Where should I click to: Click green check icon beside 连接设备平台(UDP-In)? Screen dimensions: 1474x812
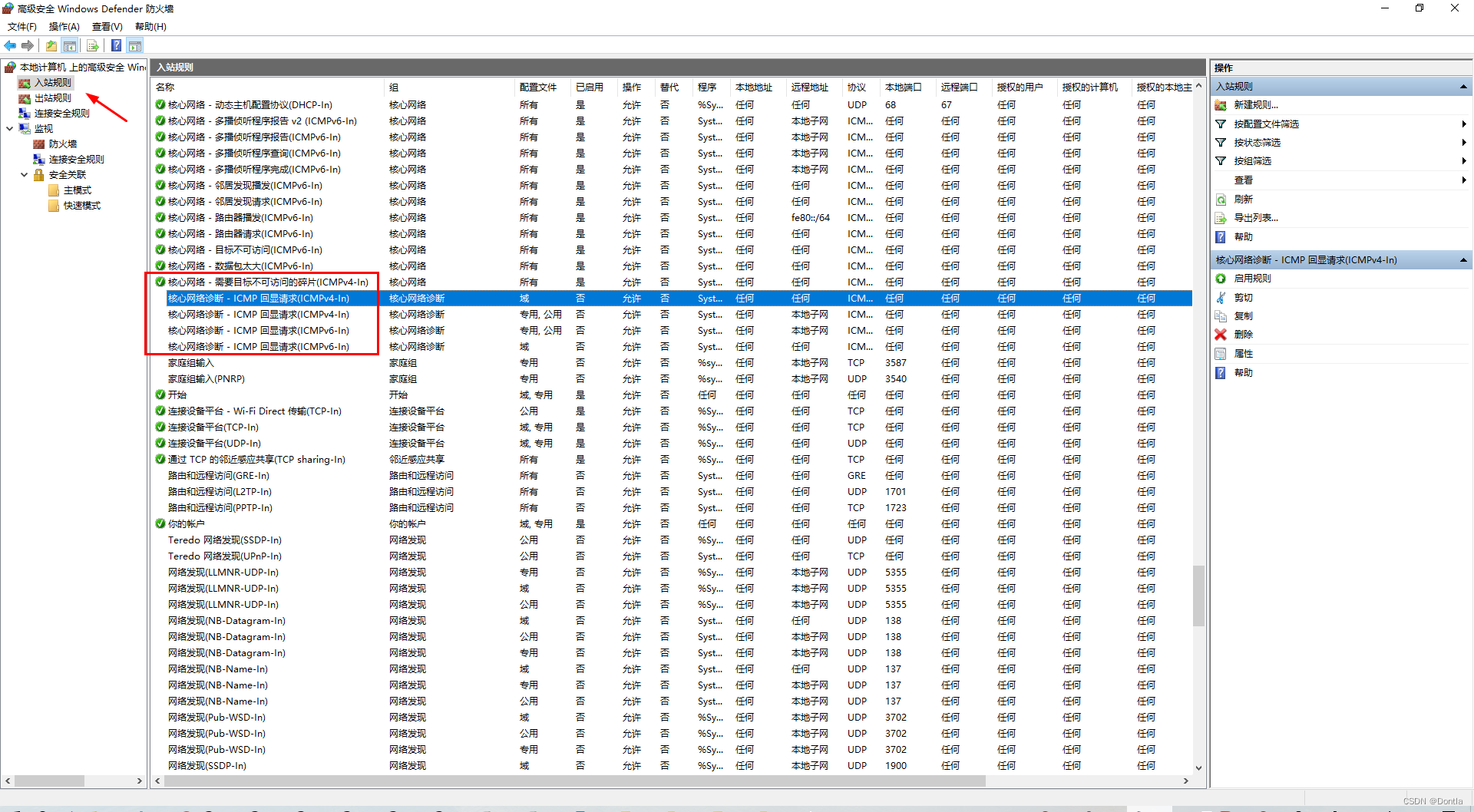pyautogui.click(x=160, y=444)
